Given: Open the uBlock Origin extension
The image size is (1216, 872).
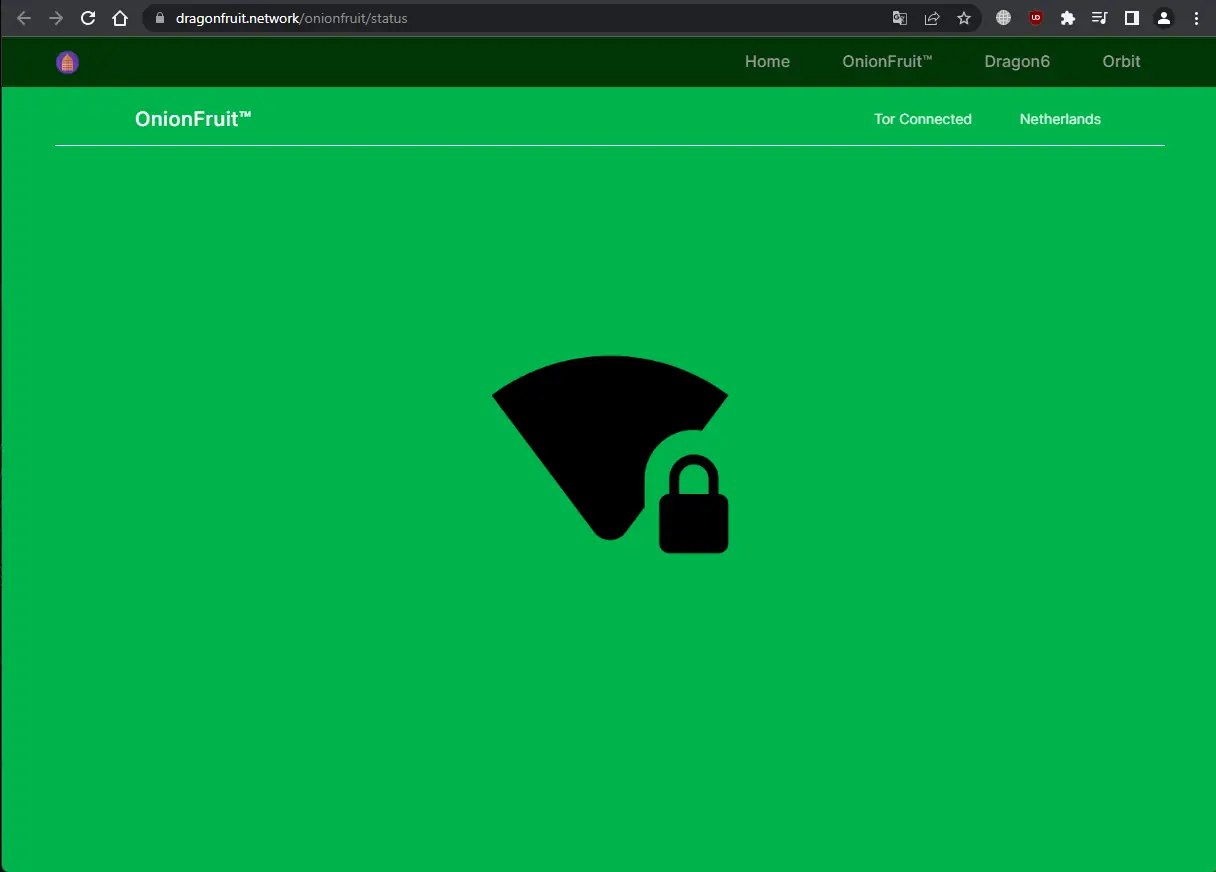Looking at the screenshot, I should [1036, 18].
